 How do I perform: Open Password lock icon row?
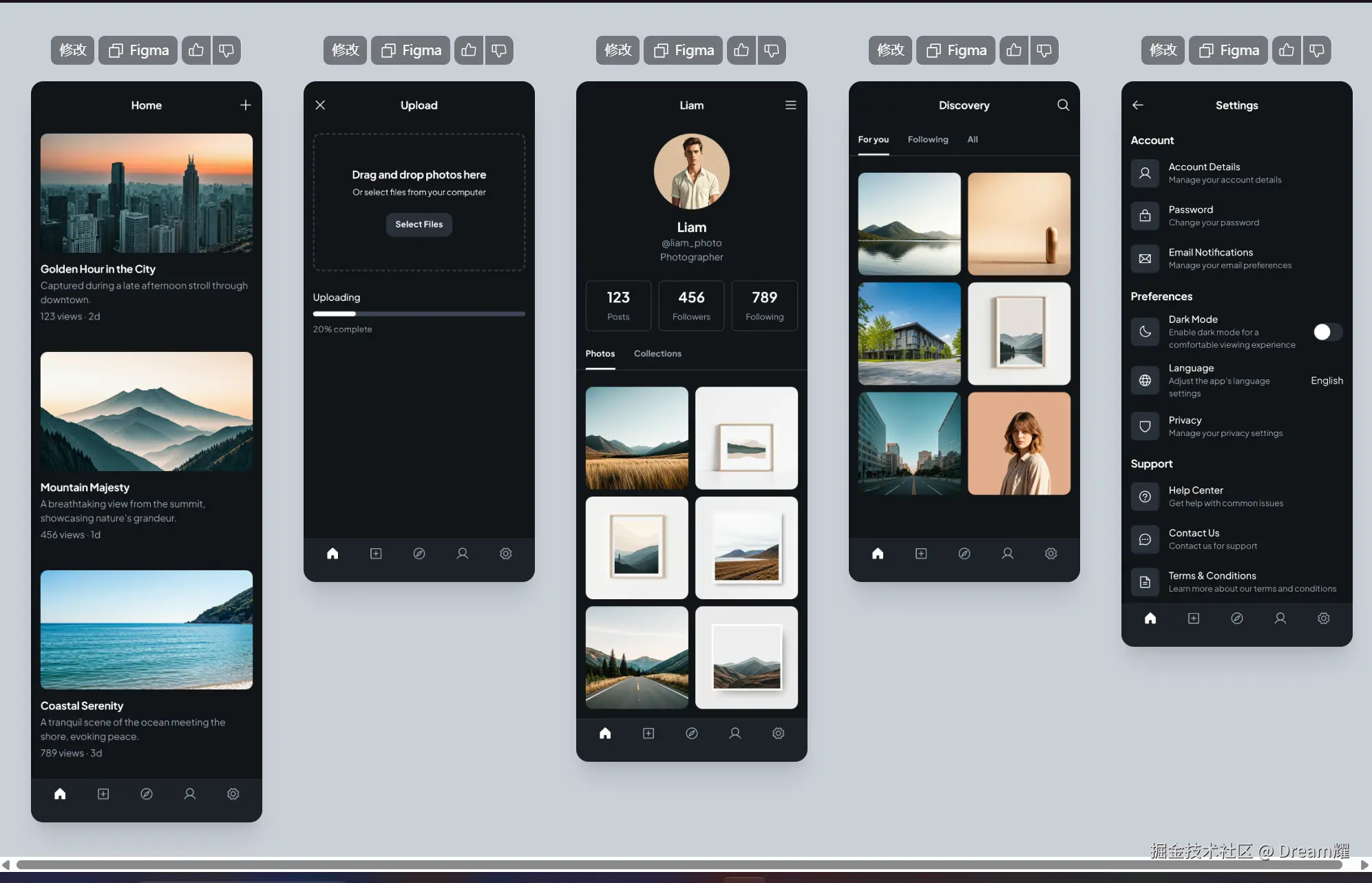[x=1237, y=216]
